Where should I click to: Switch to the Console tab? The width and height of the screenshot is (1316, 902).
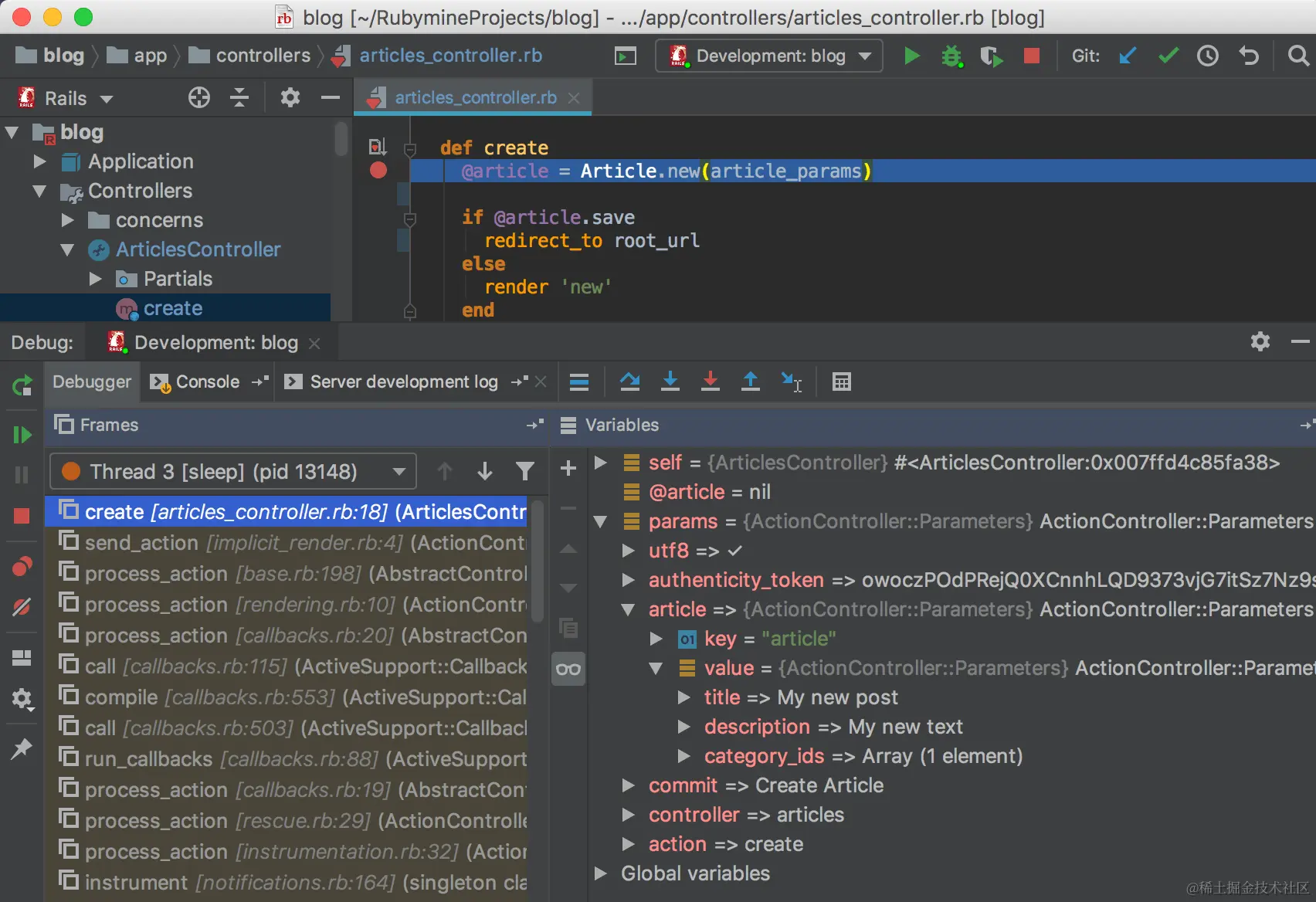(208, 381)
